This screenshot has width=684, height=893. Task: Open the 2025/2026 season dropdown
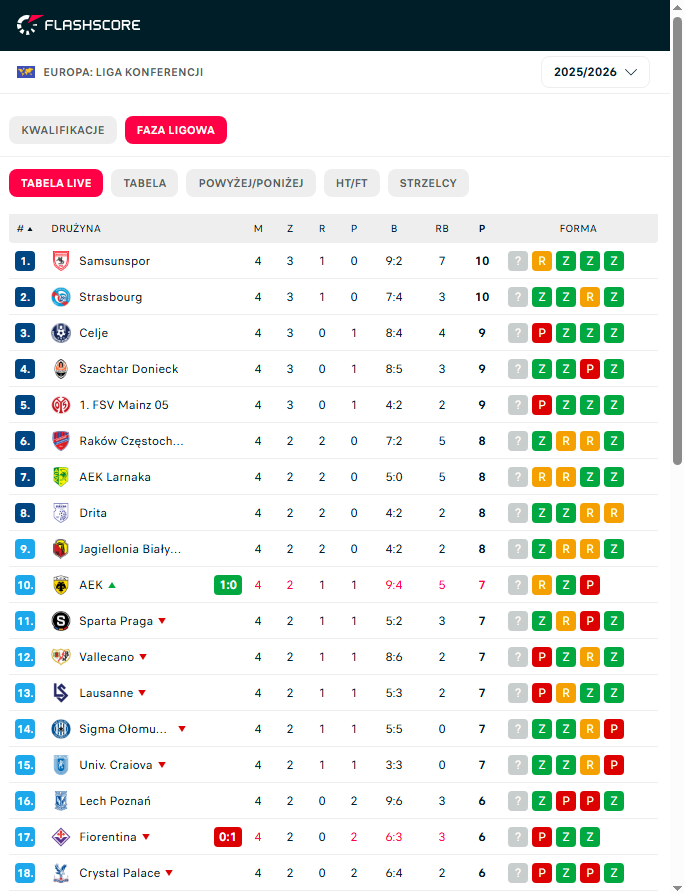pyautogui.click(x=595, y=72)
